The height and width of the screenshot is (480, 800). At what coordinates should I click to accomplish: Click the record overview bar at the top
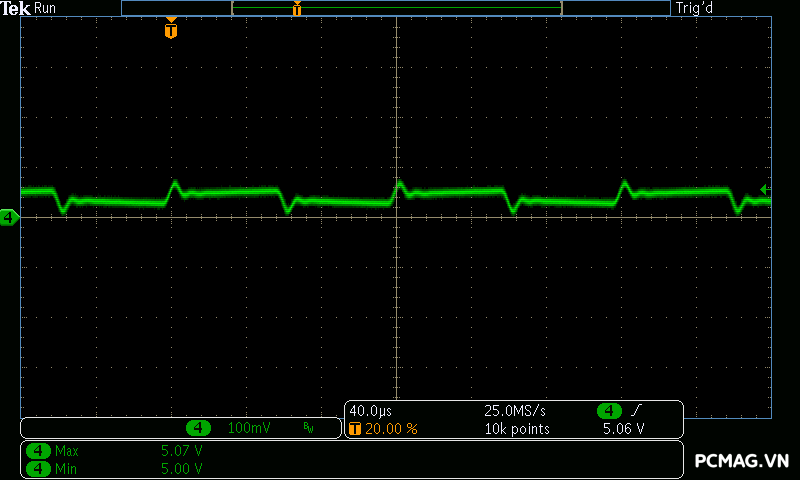click(x=396, y=8)
